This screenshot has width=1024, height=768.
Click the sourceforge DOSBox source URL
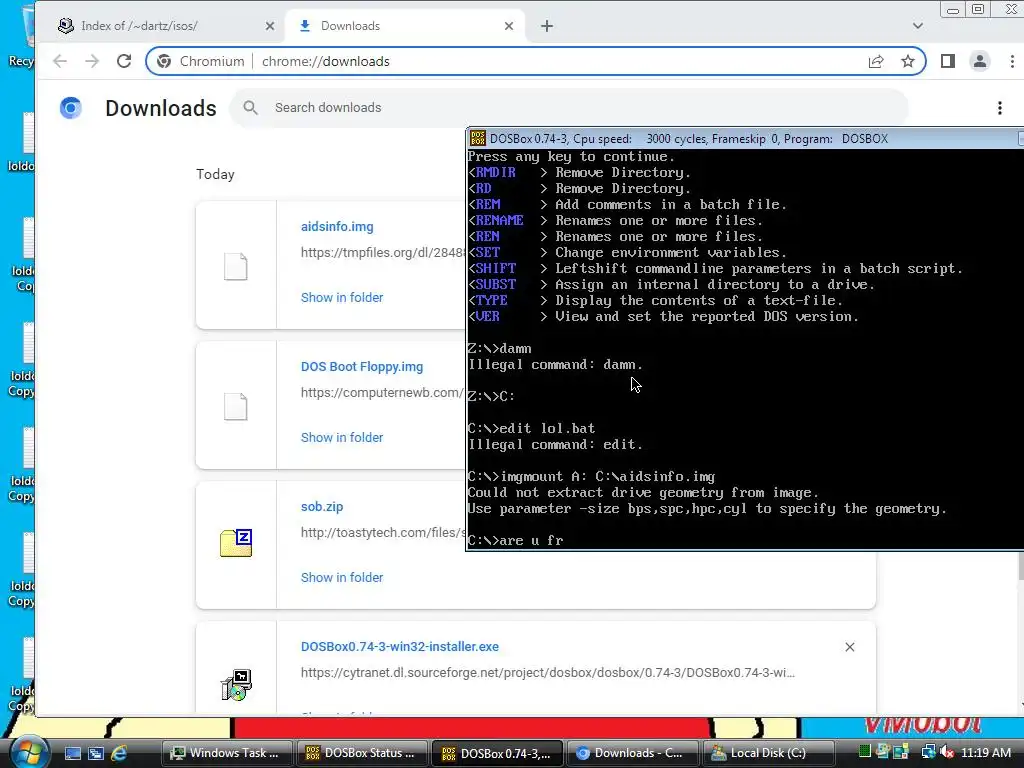[x=547, y=673]
